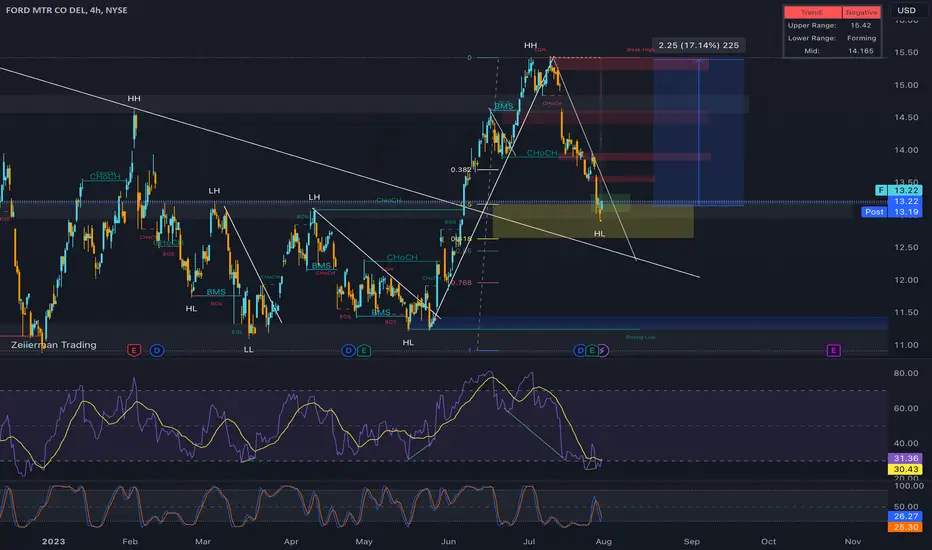Viewport: 932px width, 550px height.
Task: Click the 25.30 stochastic value label
Action: coord(905,527)
